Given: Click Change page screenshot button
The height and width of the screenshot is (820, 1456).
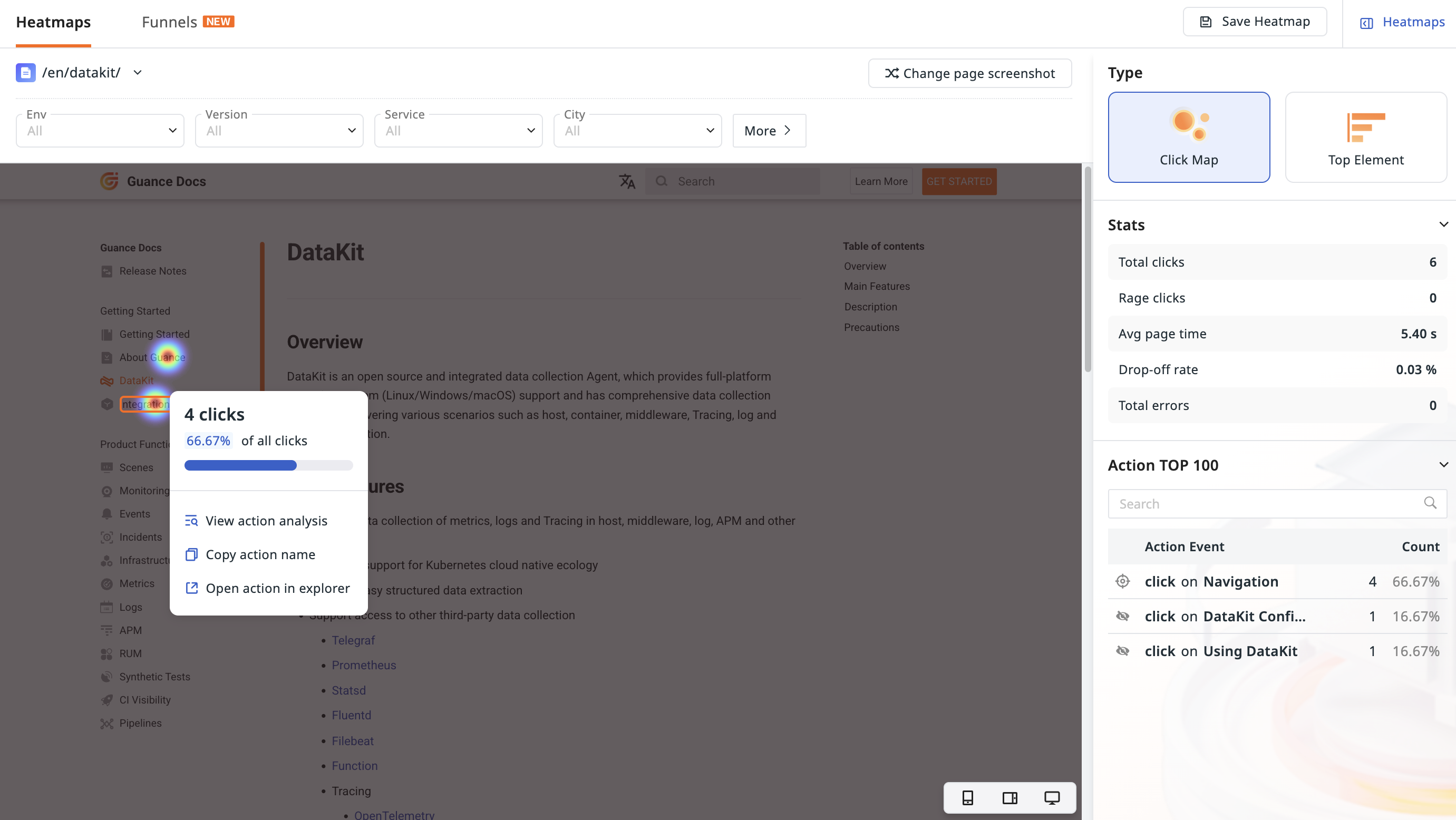Looking at the screenshot, I should pyautogui.click(x=970, y=73).
